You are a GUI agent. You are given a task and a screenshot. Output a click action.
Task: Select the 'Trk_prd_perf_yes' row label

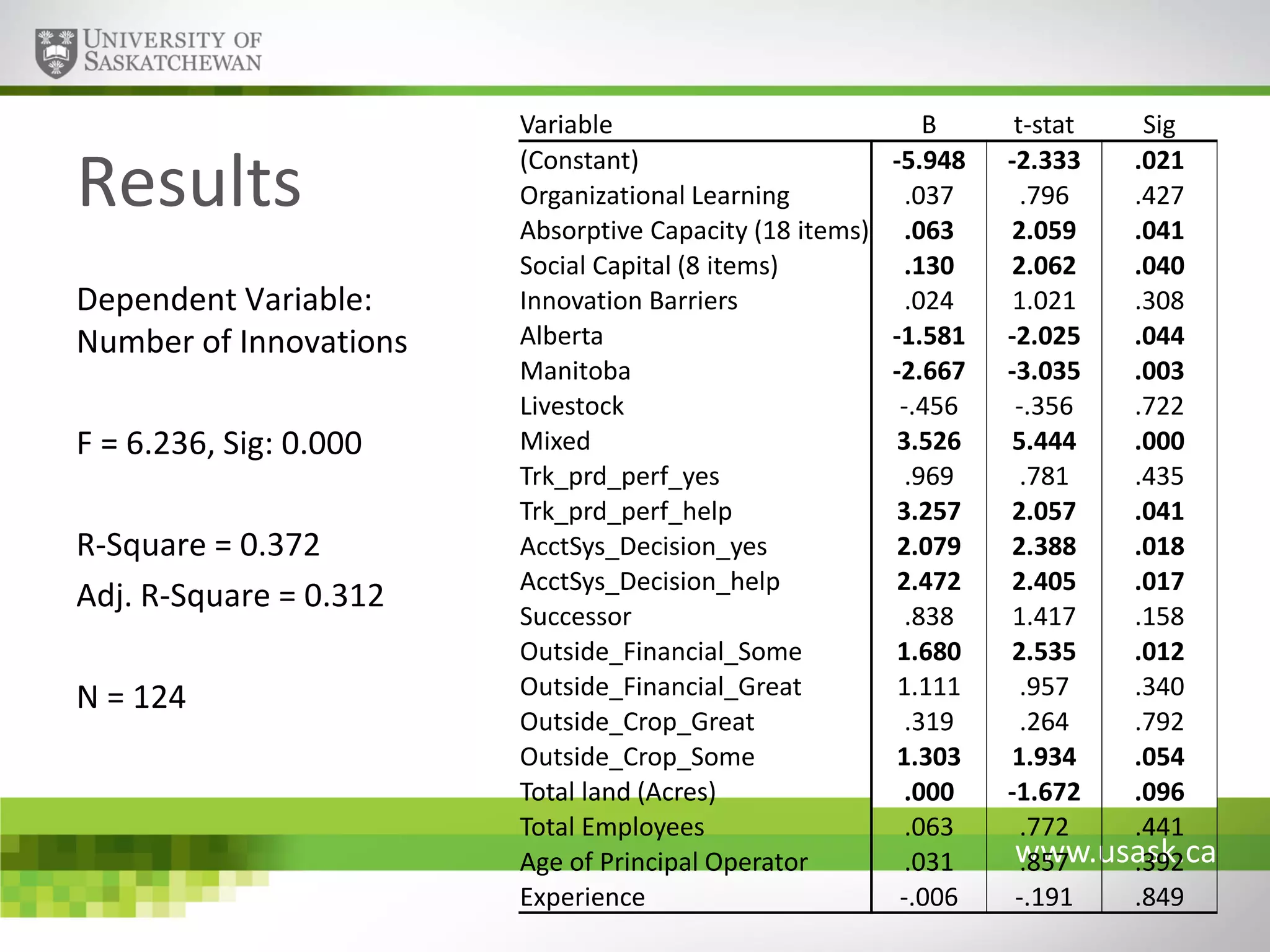coord(619,477)
